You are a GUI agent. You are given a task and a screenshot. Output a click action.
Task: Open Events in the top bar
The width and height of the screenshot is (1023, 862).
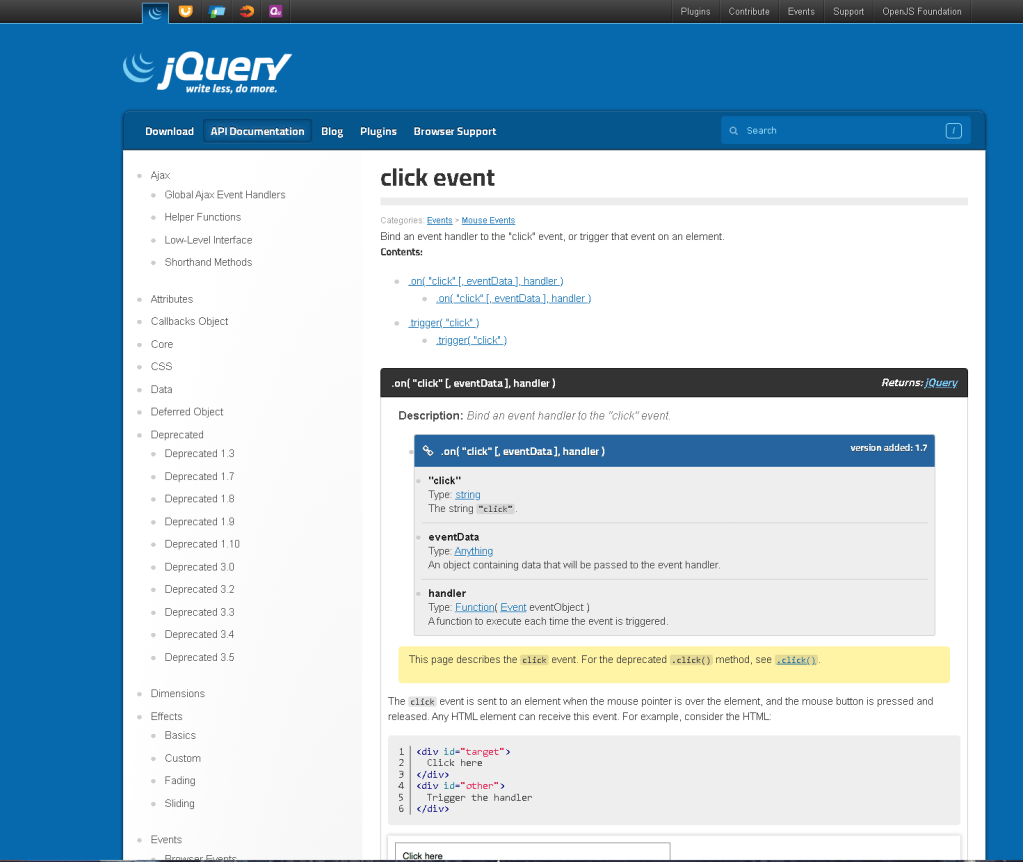click(x=801, y=12)
